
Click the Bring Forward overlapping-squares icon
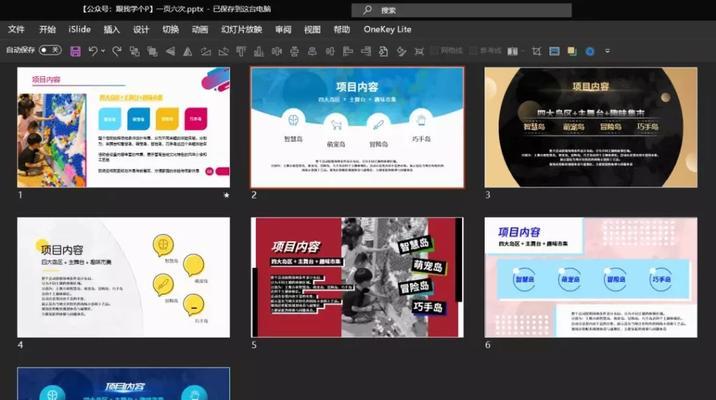pos(134,51)
